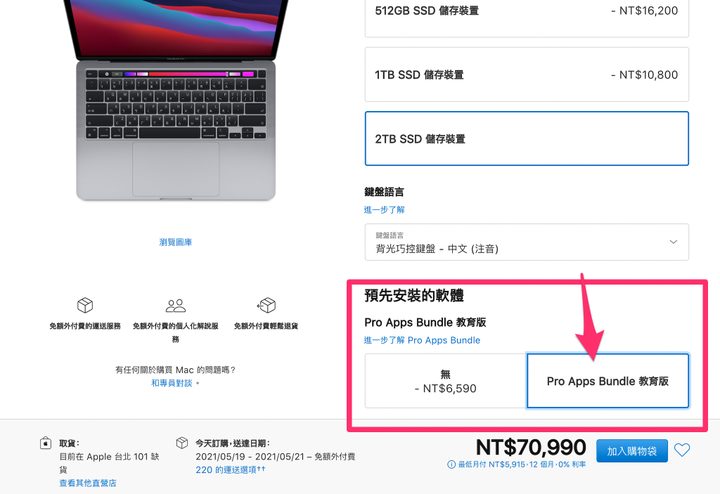720x494 pixels.
Task: Click the monthly payment info icon
Action: (x=451, y=465)
